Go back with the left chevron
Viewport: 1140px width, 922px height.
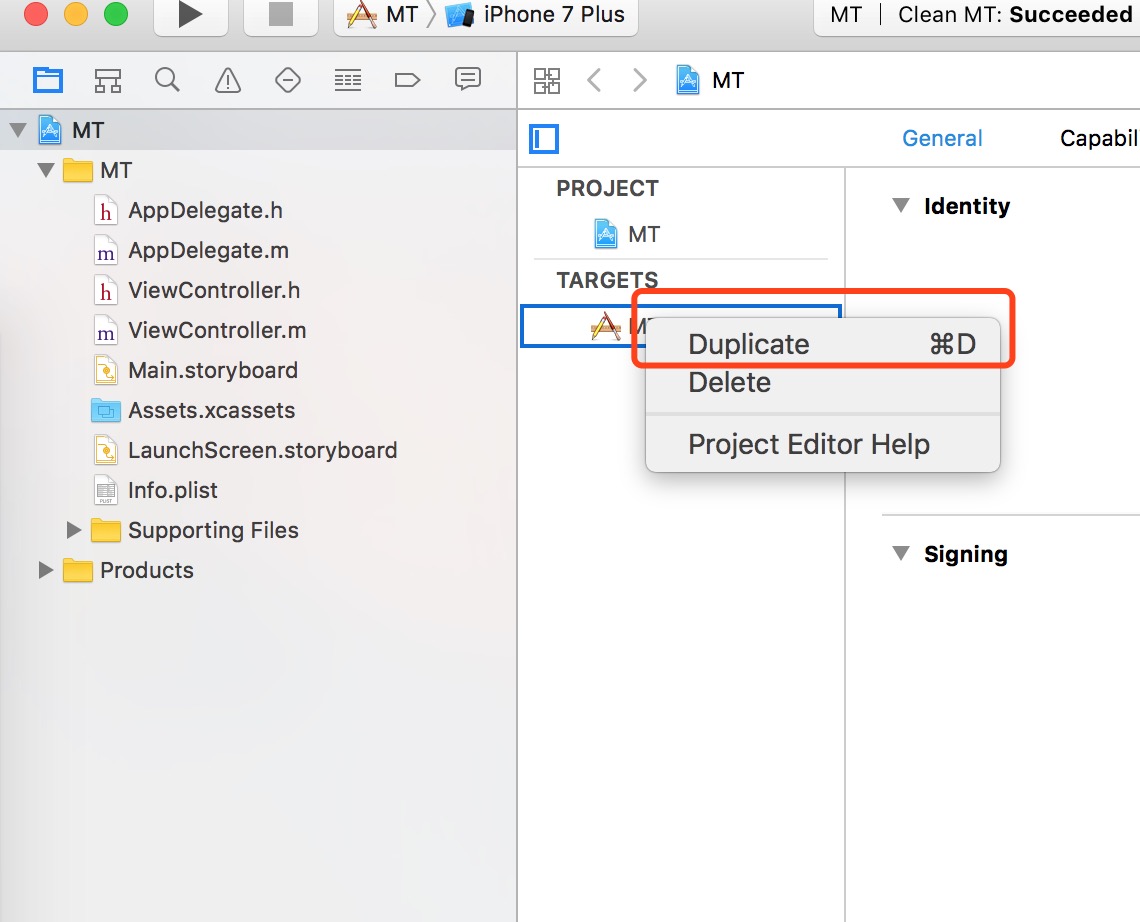594,80
